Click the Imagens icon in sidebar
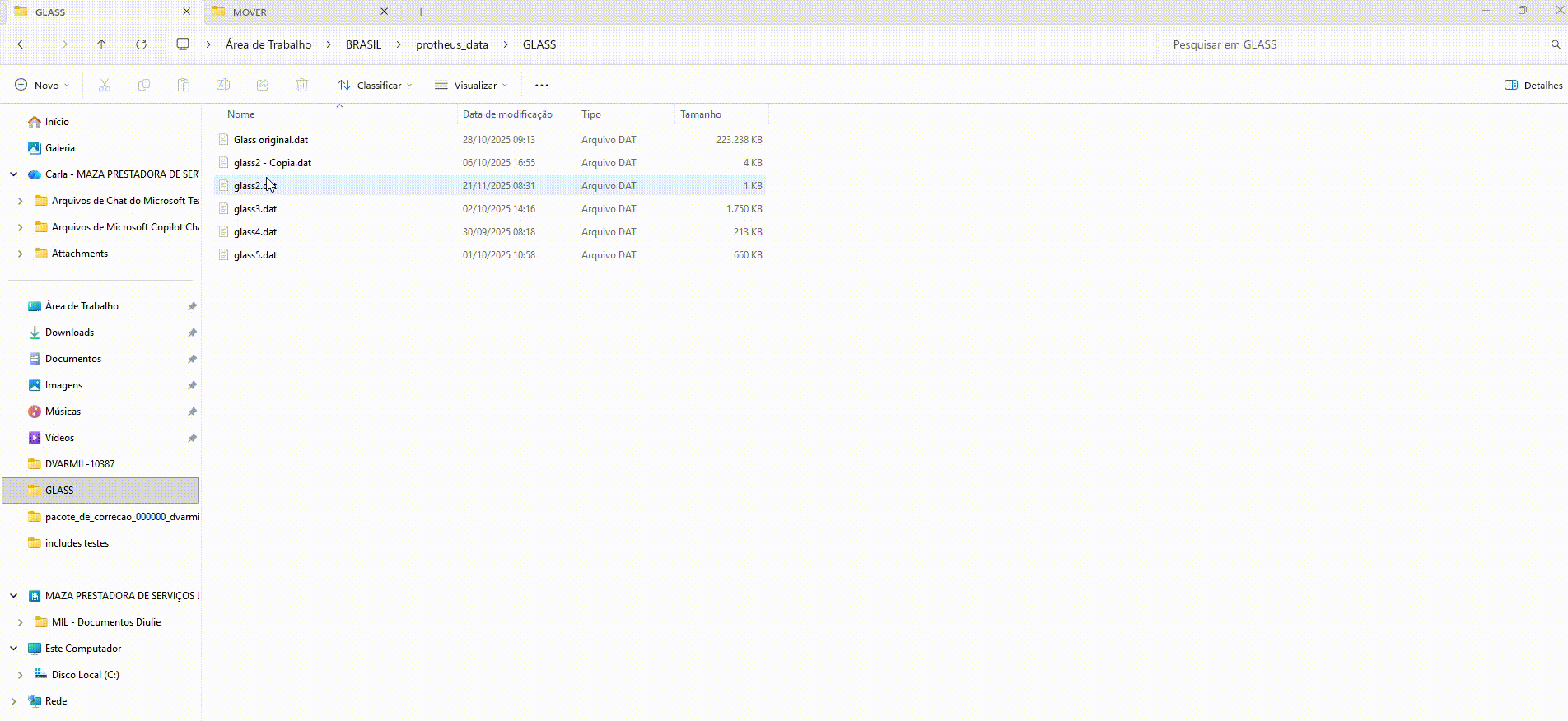 coord(35,385)
